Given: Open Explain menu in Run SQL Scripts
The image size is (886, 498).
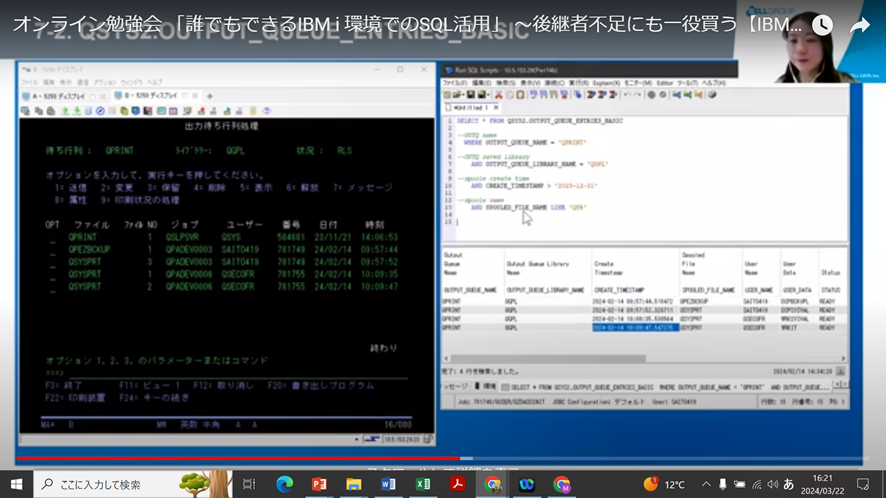Looking at the screenshot, I should 606,83.
